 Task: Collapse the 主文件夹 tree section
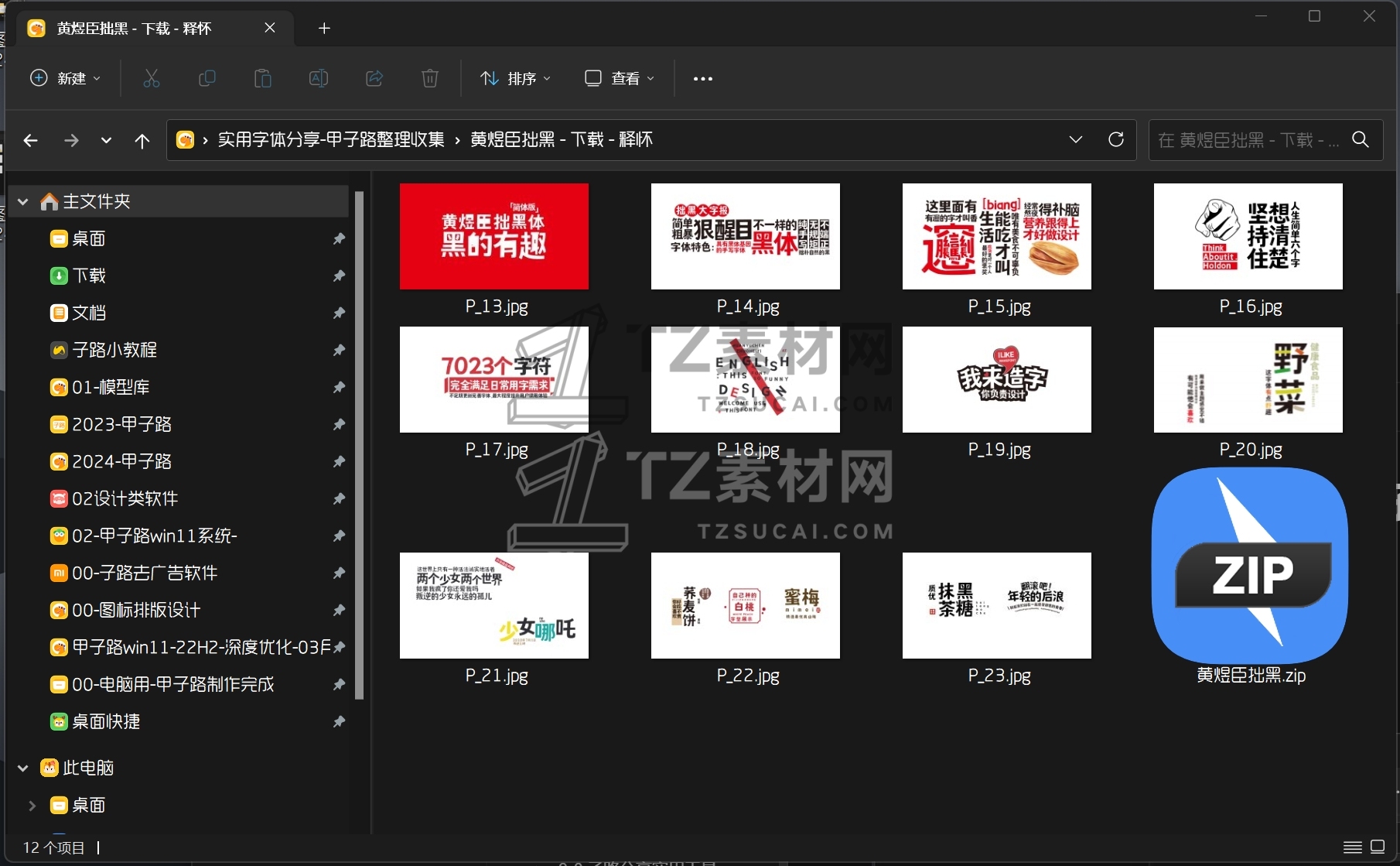click(23, 202)
